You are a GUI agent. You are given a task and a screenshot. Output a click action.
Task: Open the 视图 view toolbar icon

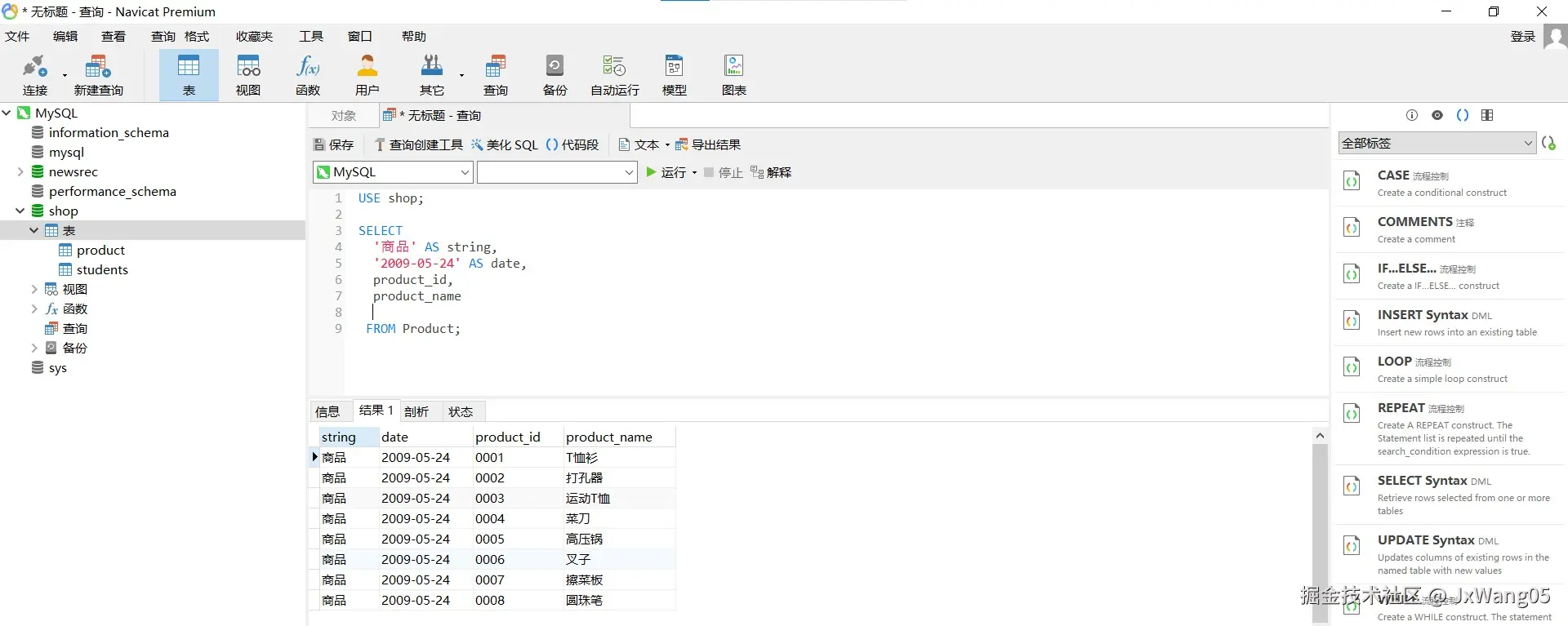point(248,74)
